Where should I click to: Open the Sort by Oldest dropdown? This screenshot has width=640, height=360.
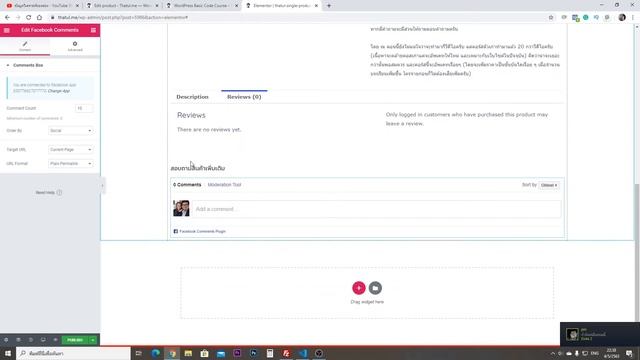click(549, 185)
